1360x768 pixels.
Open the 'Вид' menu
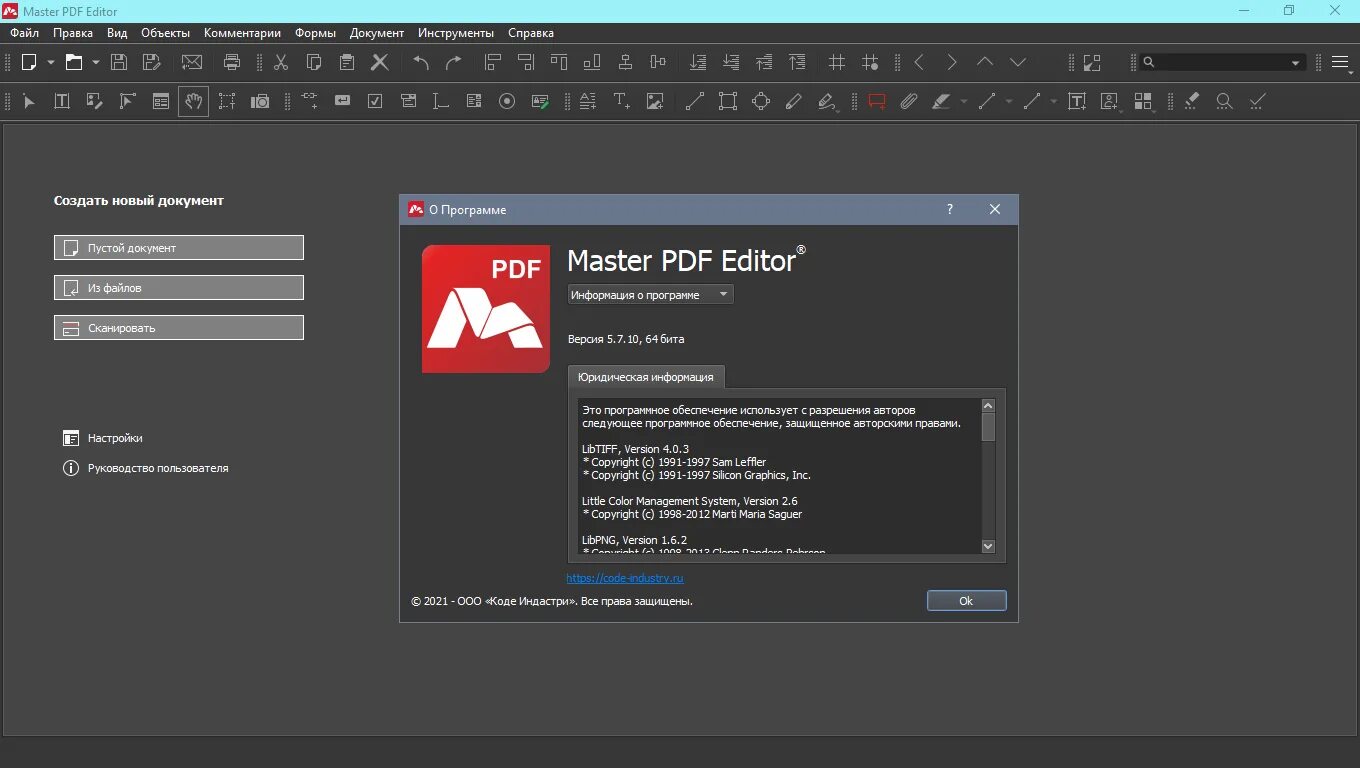pos(117,33)
